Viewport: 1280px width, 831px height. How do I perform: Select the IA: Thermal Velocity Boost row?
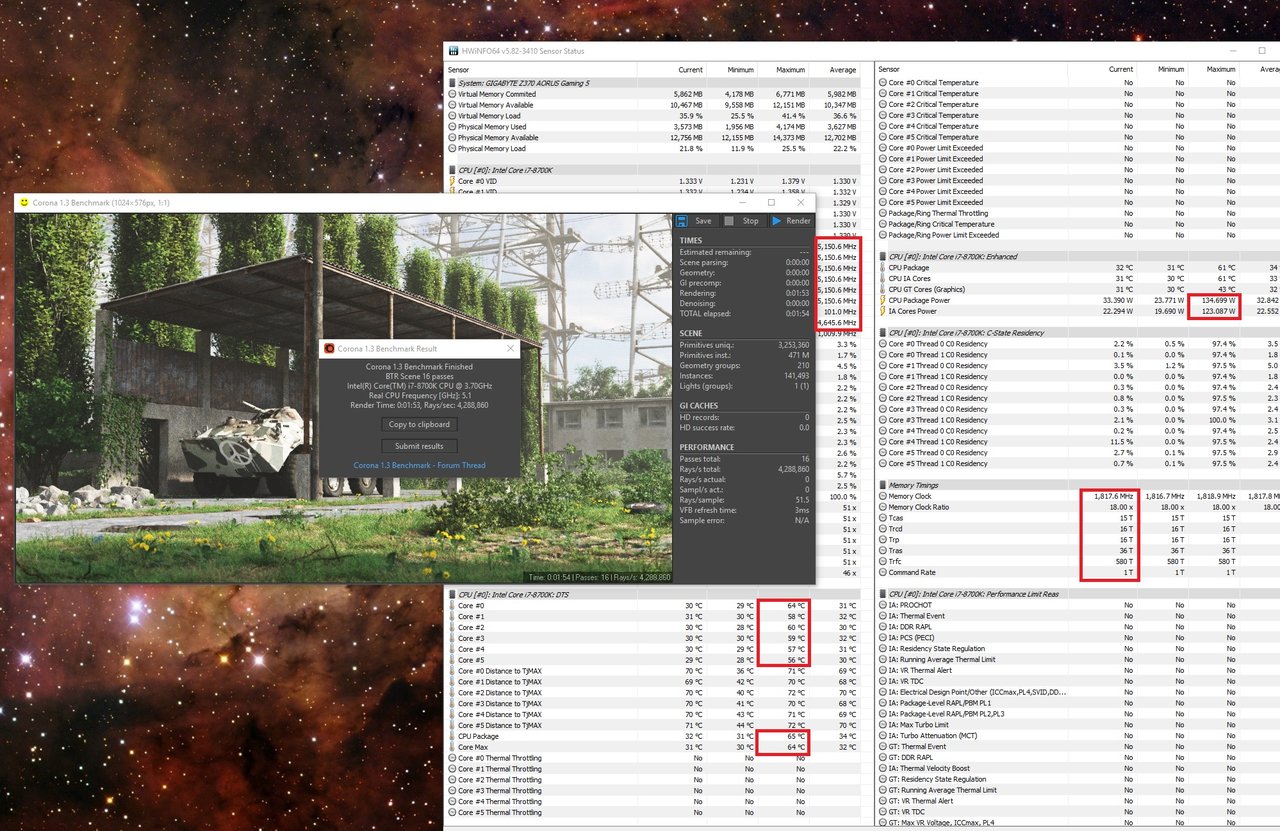click(x=1077, y=768)
